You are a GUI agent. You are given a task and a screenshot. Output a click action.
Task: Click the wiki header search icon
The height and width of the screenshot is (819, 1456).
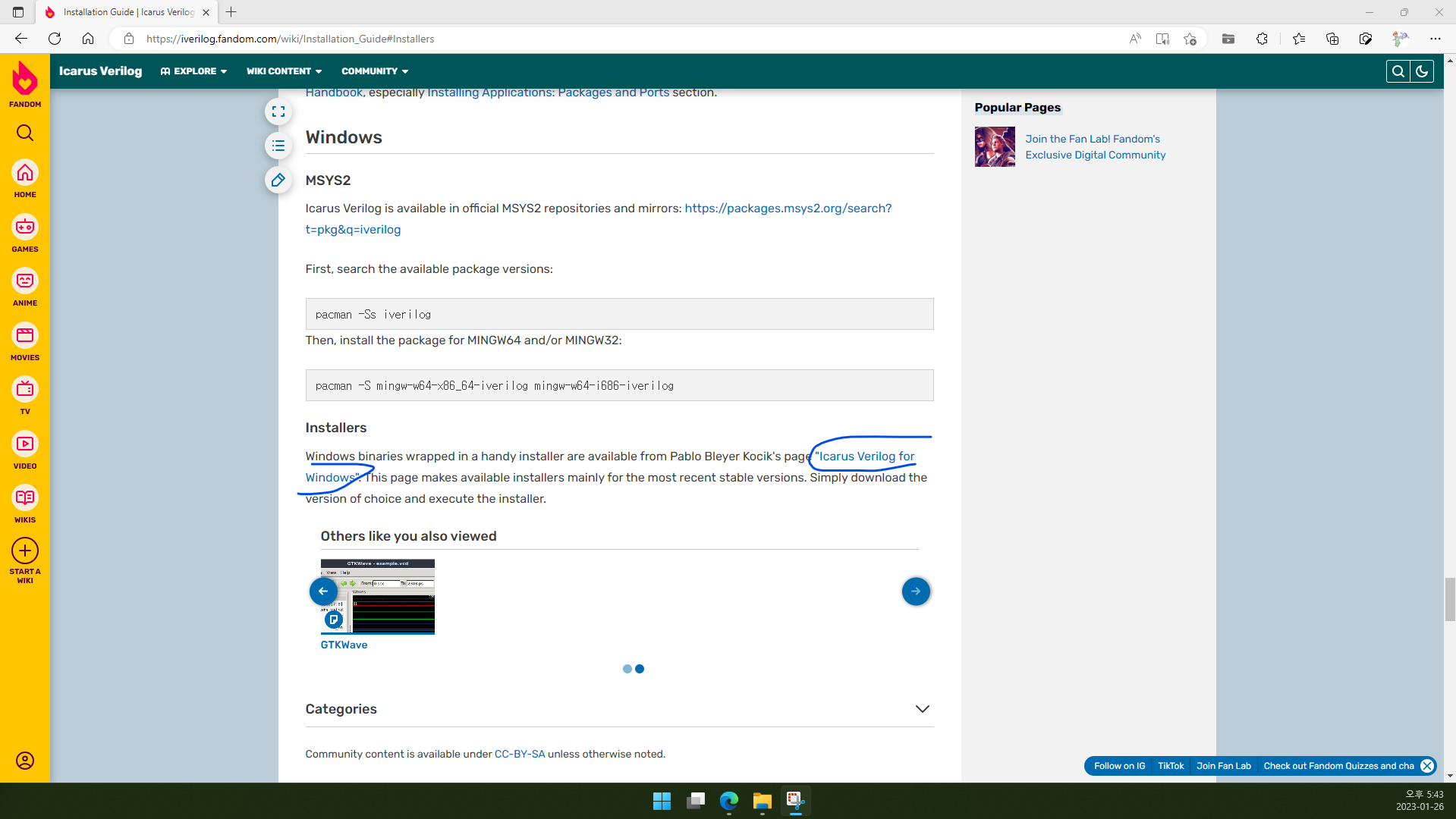1398,71
